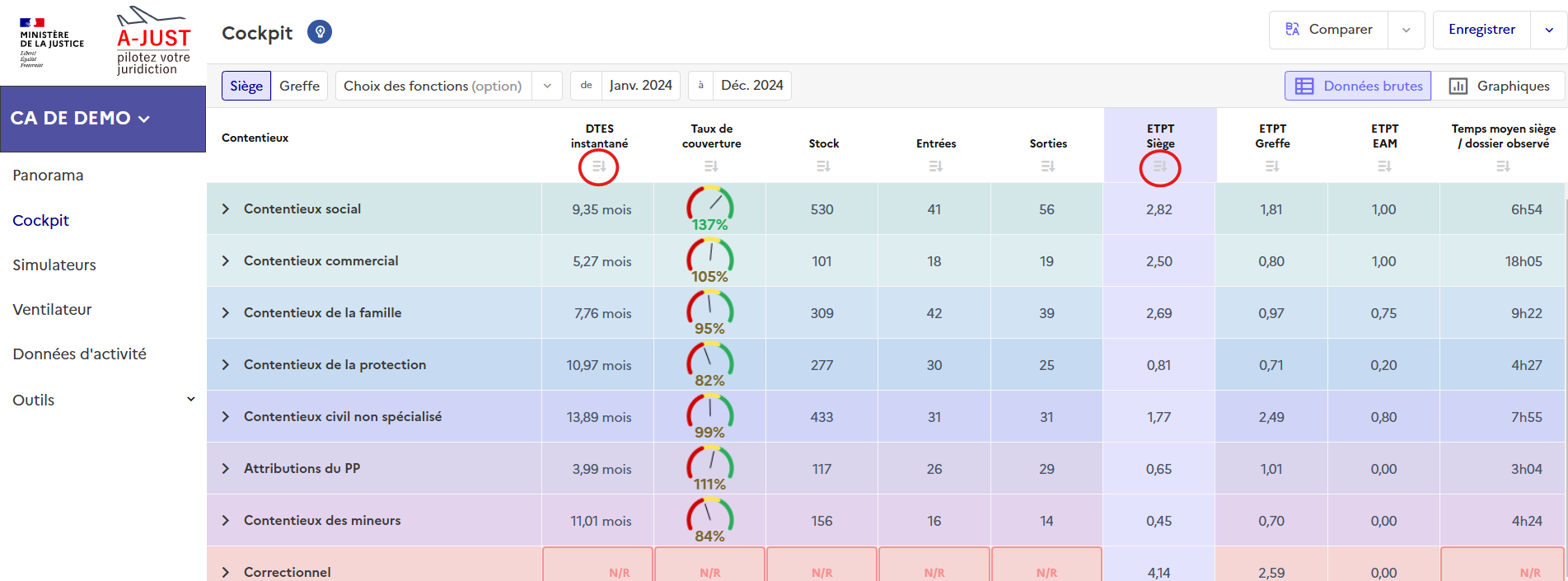Click the Janv. 2024 start date field
The height and width of the screenshot is (581, 1568).
[x=640, y=86]
